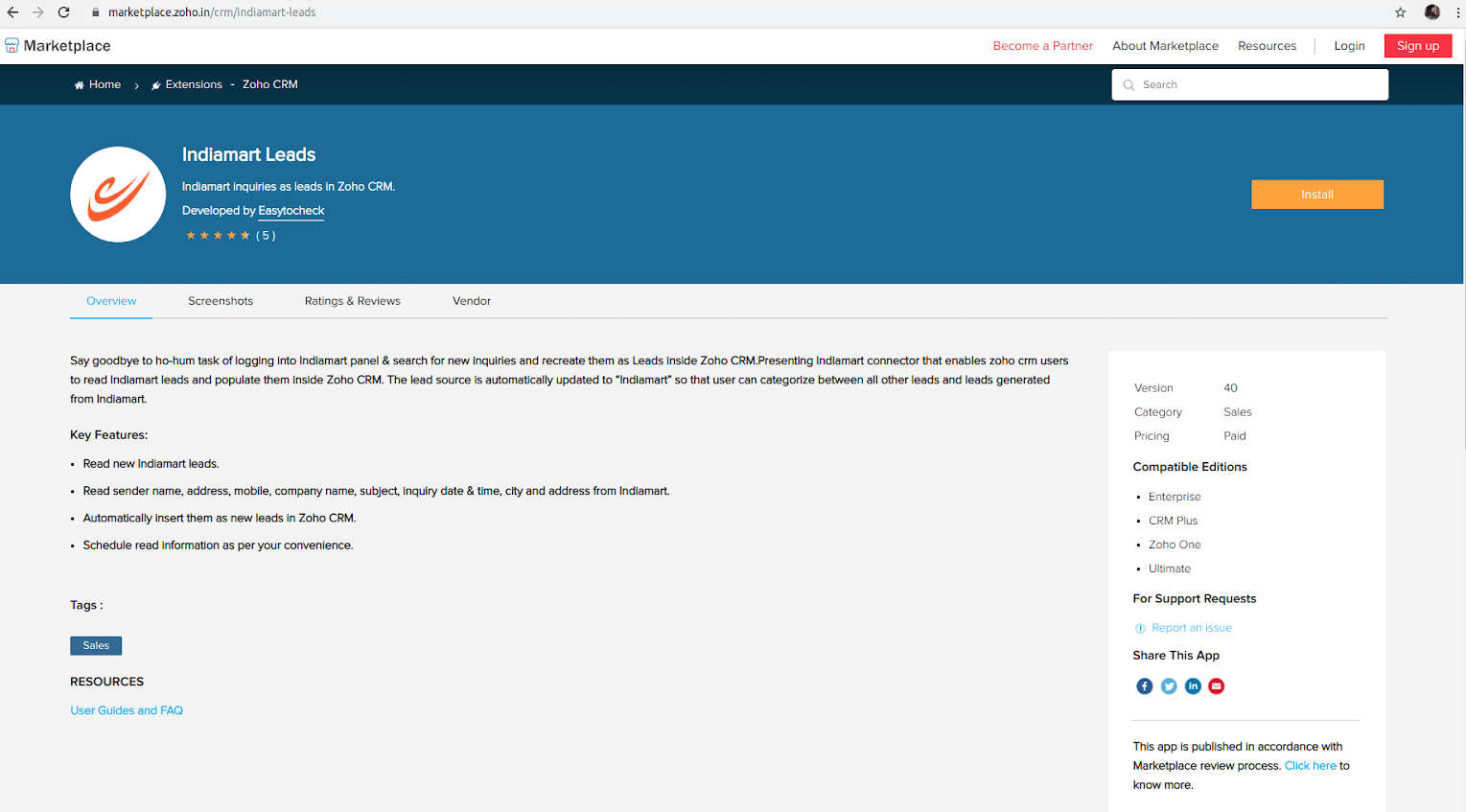Share the app on Twitter

click(1169, 686)
